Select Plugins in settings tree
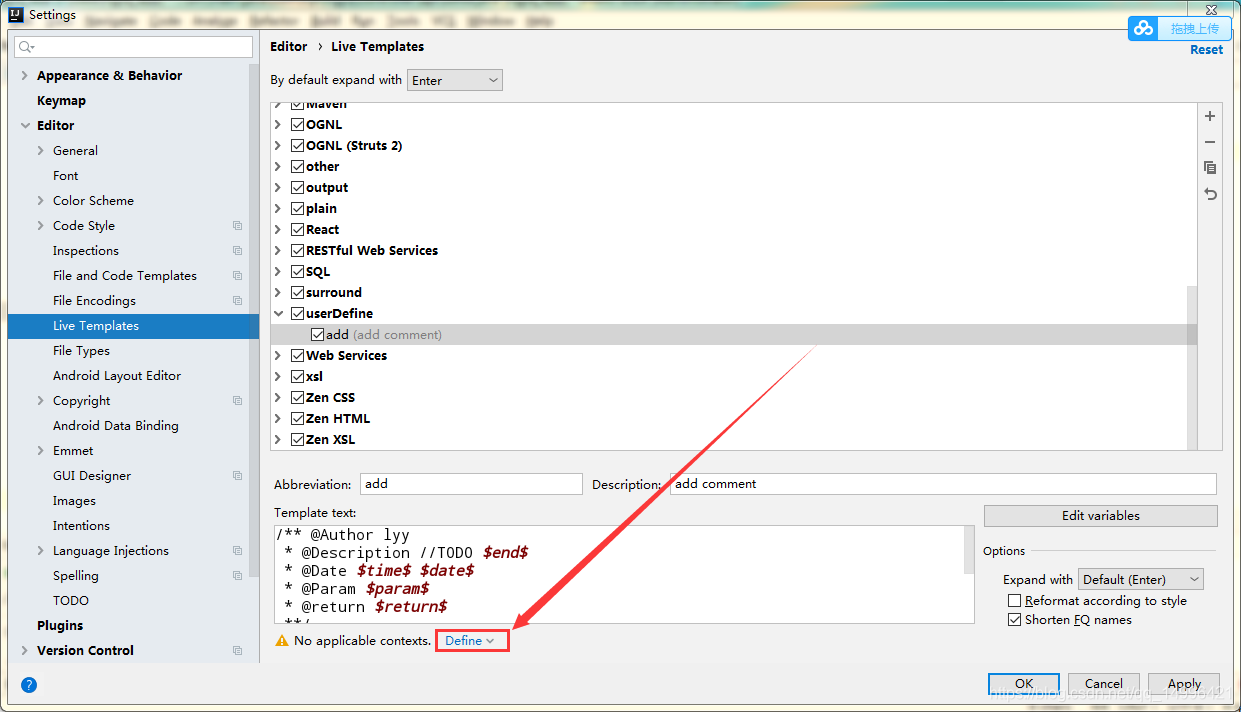Screen dimensions: 1241x712 pyautogui.click(x=60, y=626)
